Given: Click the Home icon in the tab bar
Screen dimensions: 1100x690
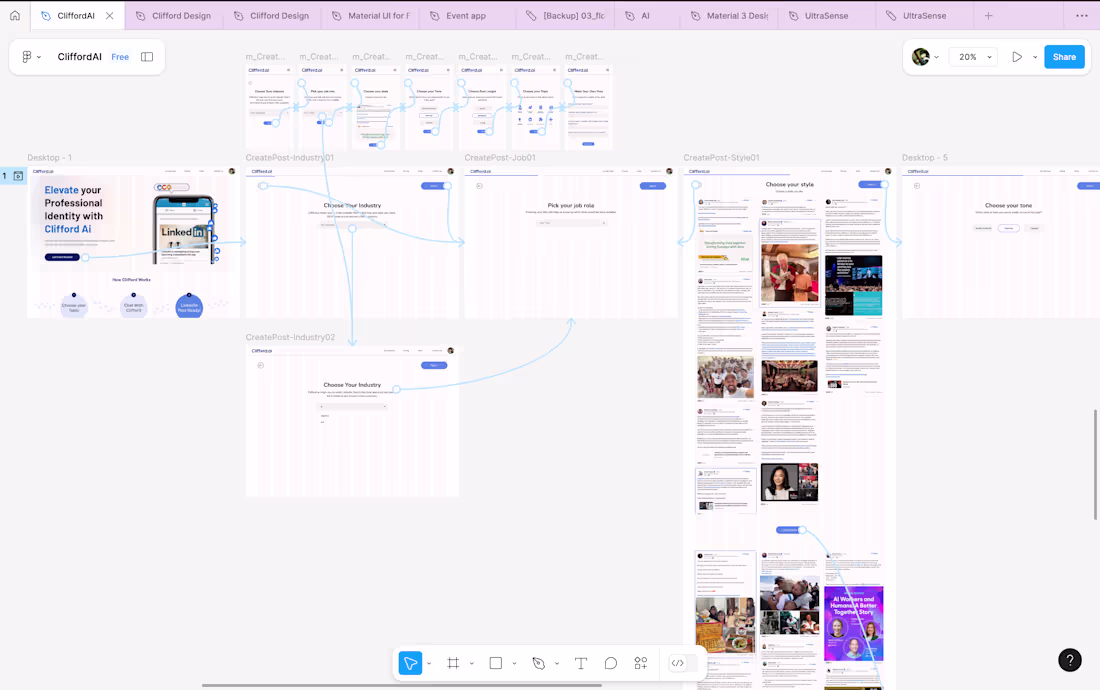Looking at the screenshot, I should click(x=14, y=15).
